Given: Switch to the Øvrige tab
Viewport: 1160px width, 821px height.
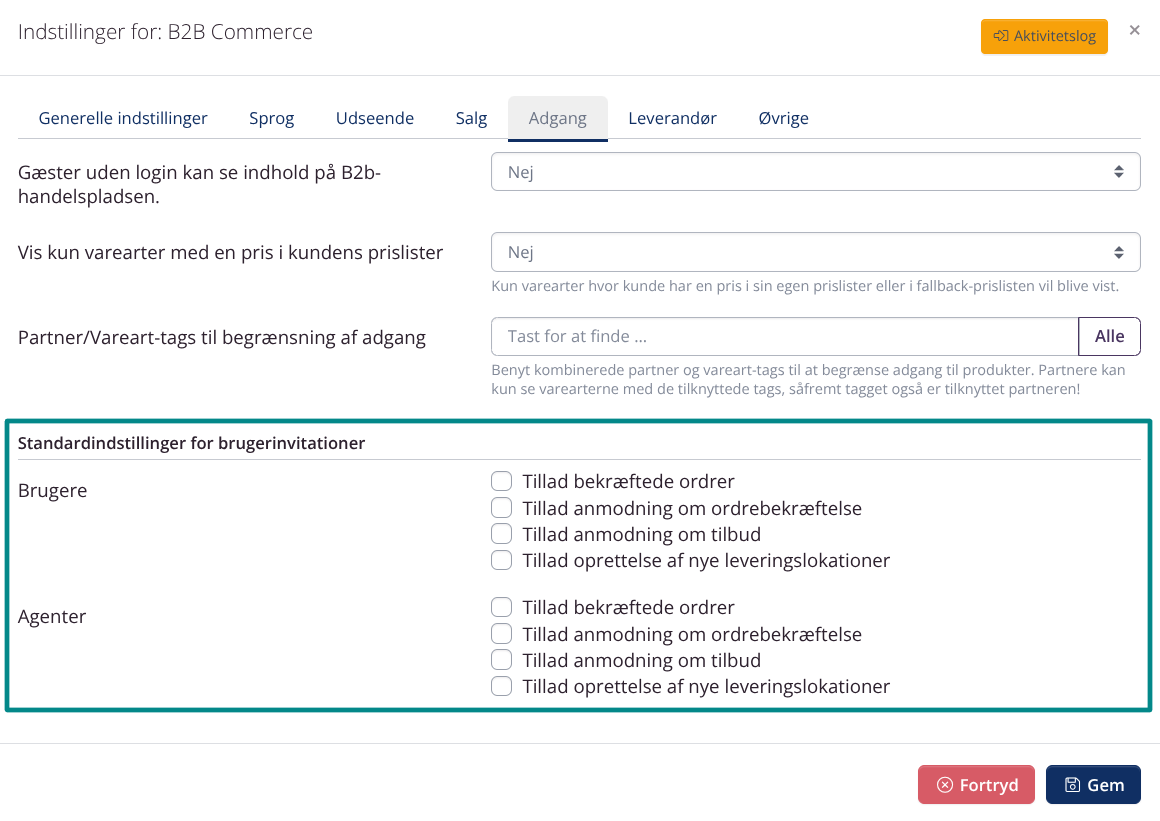Looking at the screenshot, I should click(783, 118).
